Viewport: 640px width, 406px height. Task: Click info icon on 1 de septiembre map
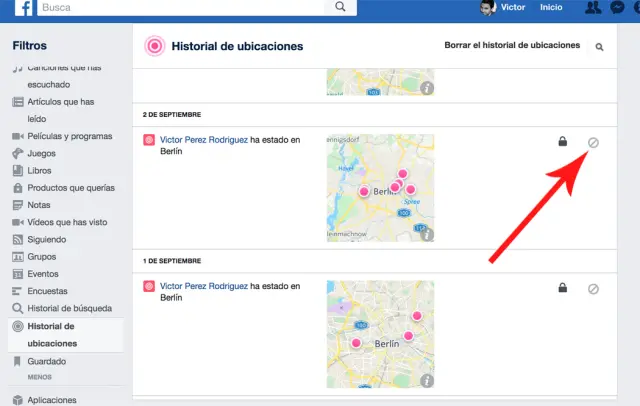(427, 380)
